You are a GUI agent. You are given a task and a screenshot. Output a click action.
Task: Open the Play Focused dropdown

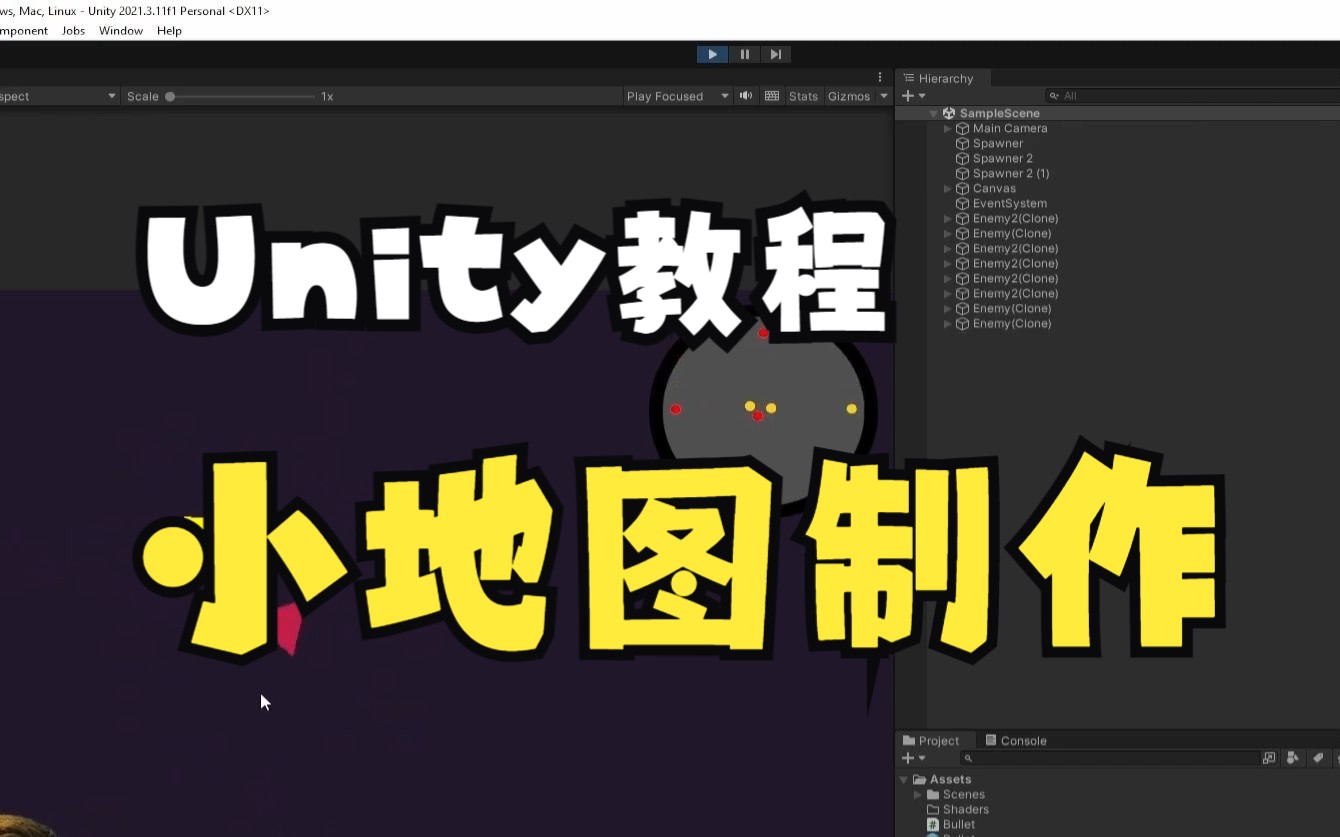677,95
